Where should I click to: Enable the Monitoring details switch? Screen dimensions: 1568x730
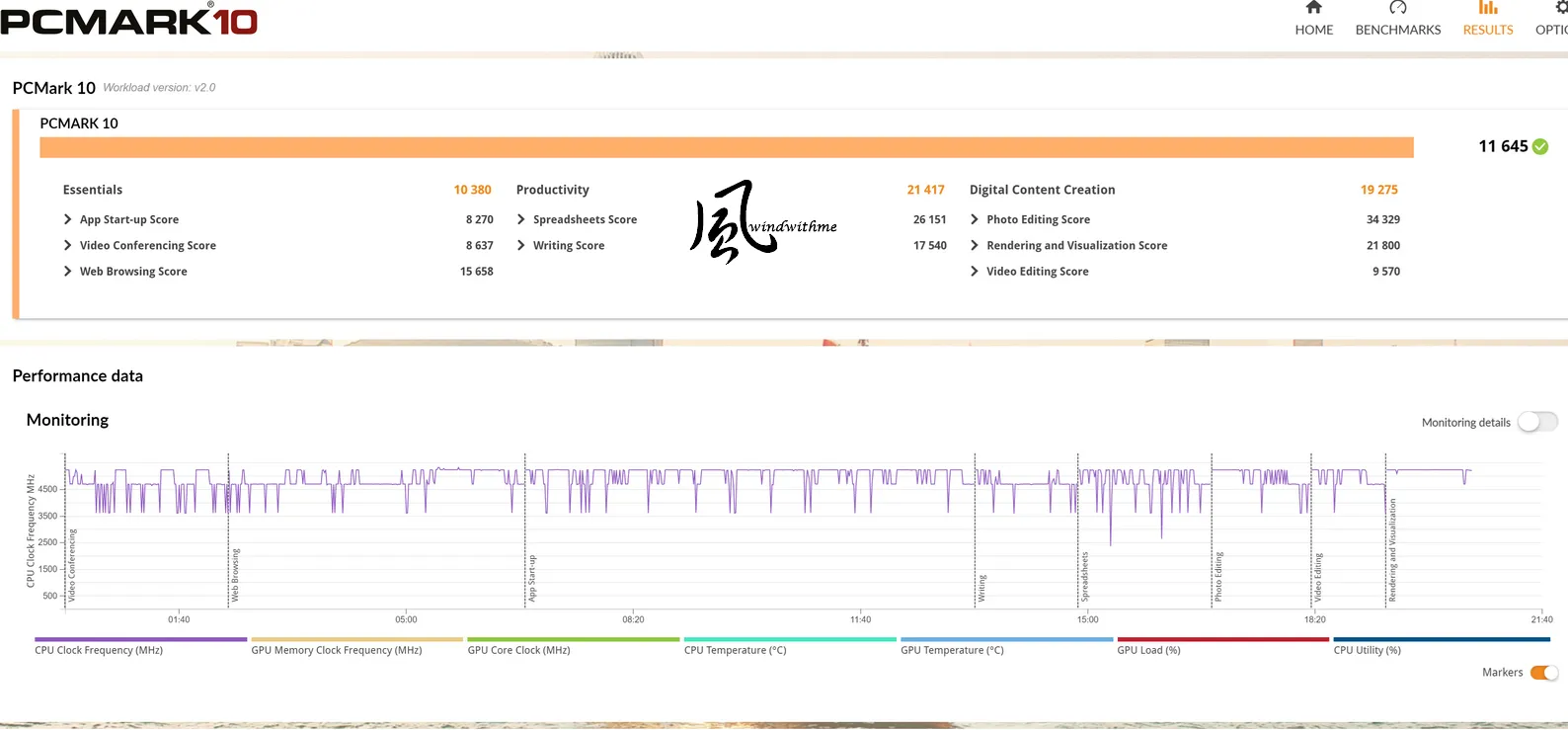(x=1537, y=422)
